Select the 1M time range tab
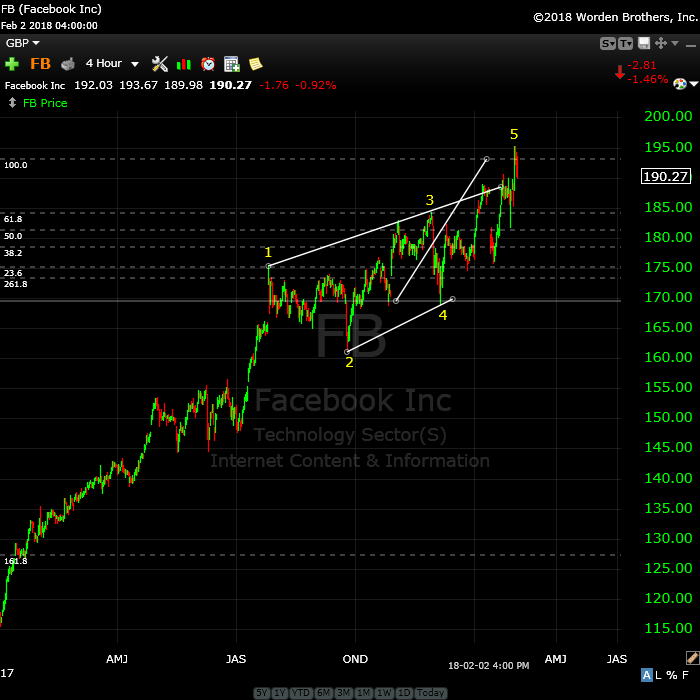Screen dimensions: 700x700 click(364, 693)
